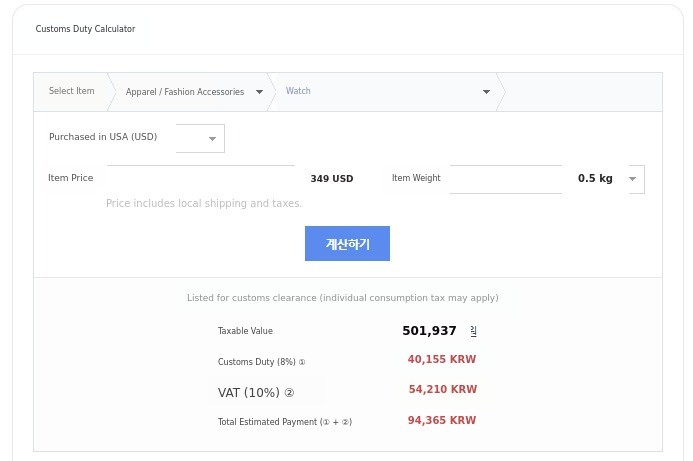
Task: Open the Apparel / Fashion Accessories category dropdown
Action: tap(193, 92)
